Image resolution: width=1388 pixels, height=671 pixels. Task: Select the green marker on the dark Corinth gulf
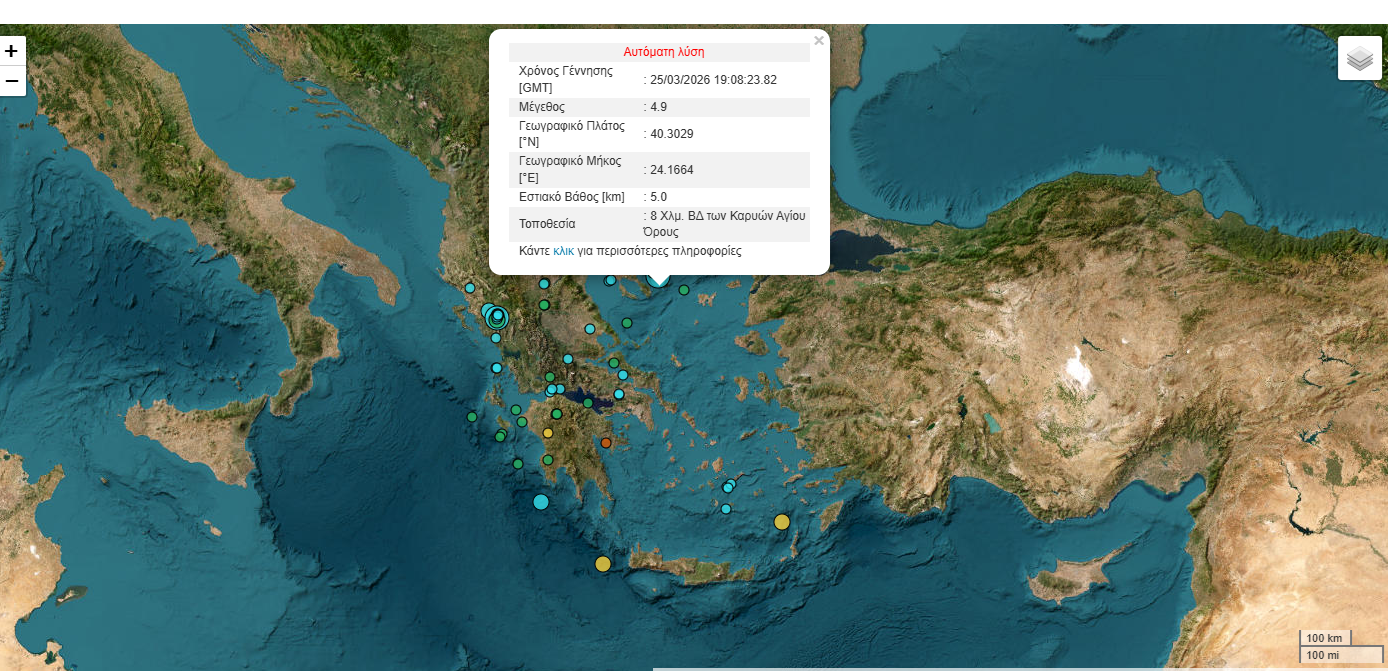pos(589,403)
